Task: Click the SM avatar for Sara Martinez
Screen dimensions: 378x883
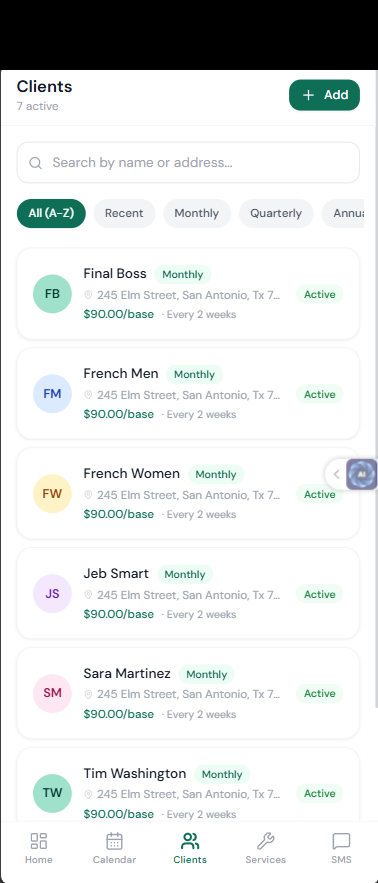Action: pyautogui.click(x=52, y=693)
